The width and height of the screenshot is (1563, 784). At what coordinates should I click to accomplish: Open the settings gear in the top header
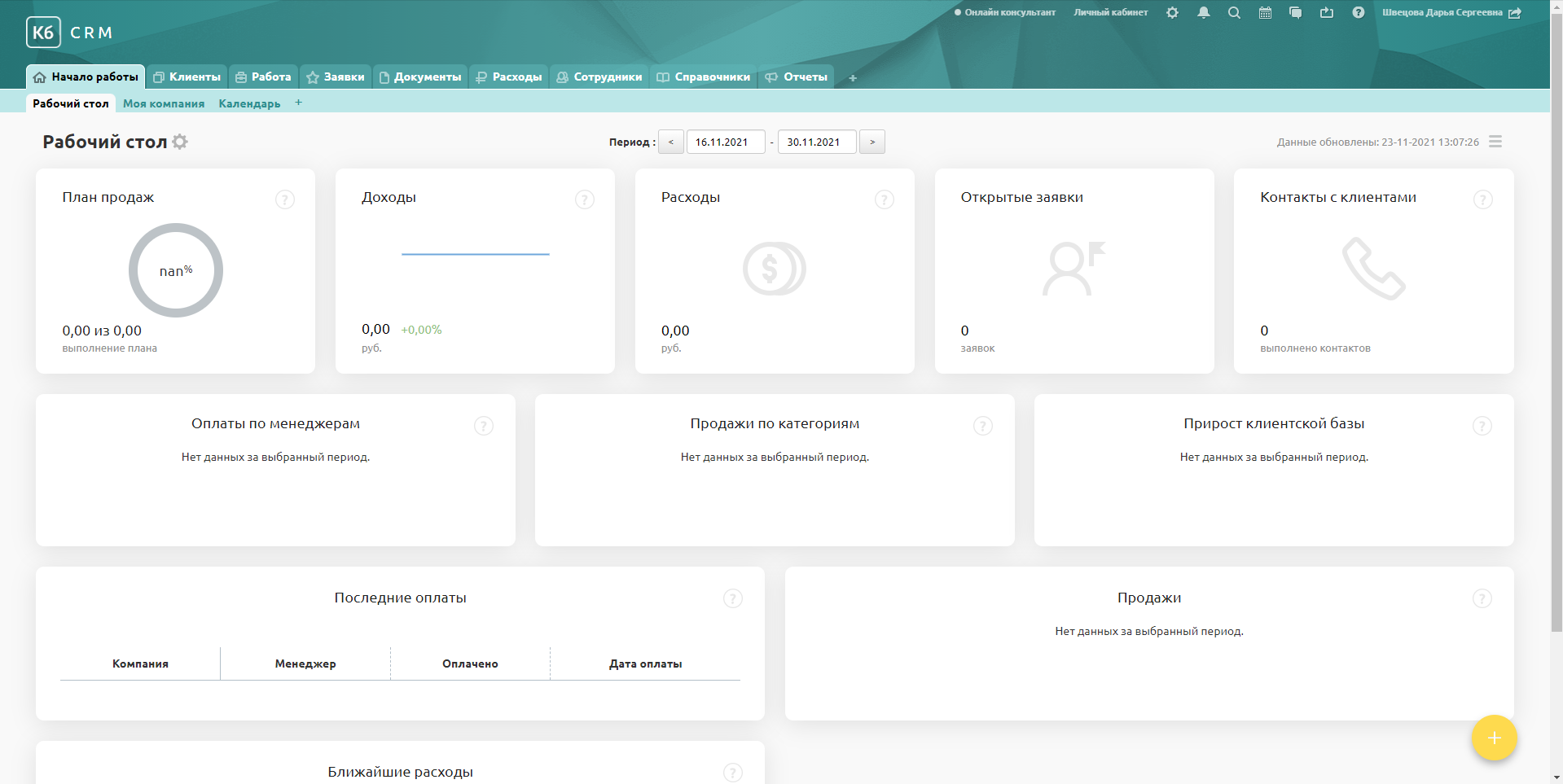(x=1172, y=12)
